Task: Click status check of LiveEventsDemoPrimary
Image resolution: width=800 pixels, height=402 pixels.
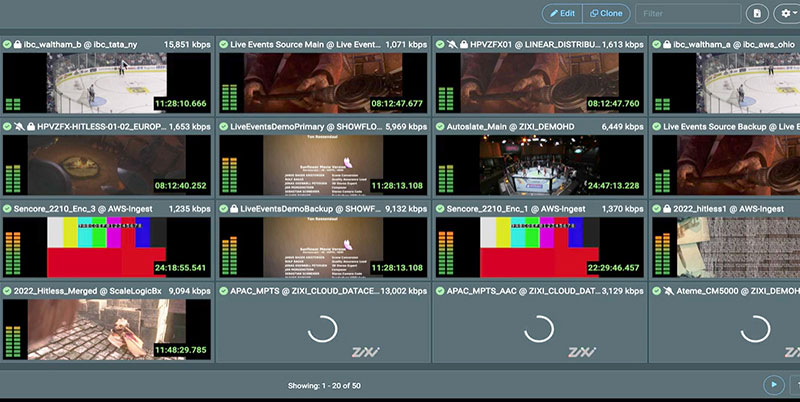Action: (x=223, y=127)
